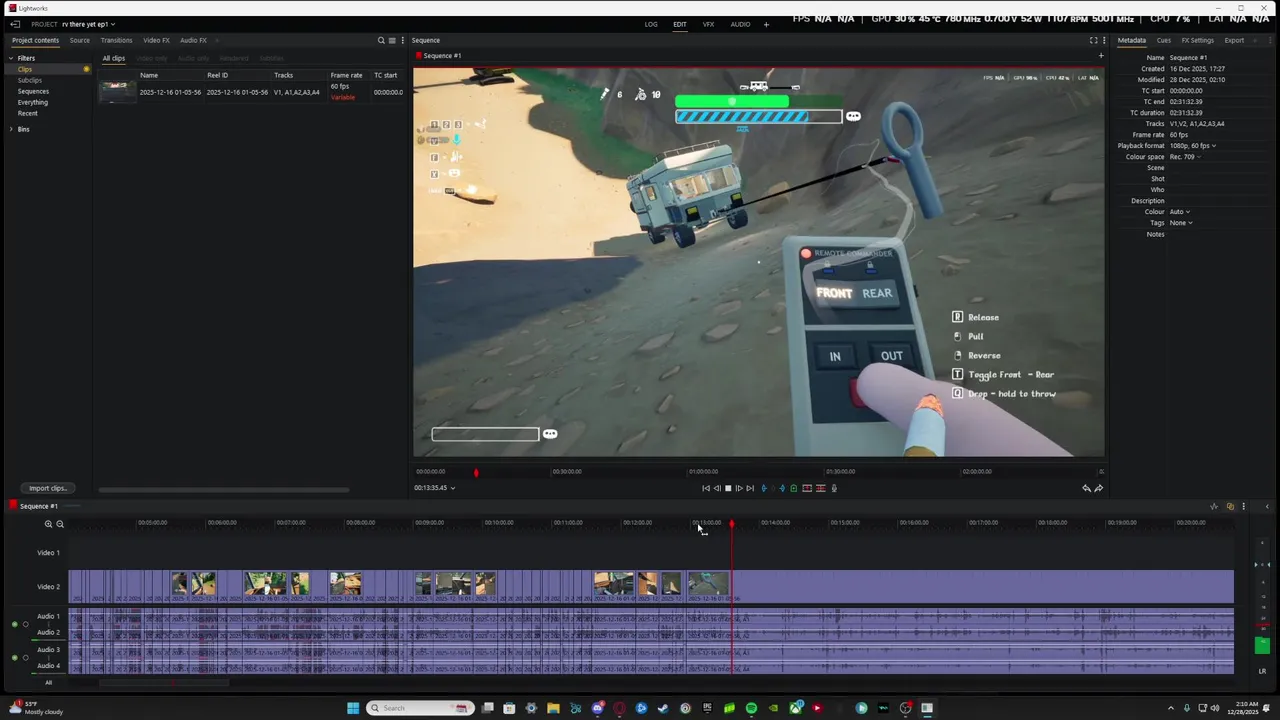This screenshot has width=1280, height=720.
Task: Collapse the Filters tree section
Action: pyautogui.click(x=12, y=58)
